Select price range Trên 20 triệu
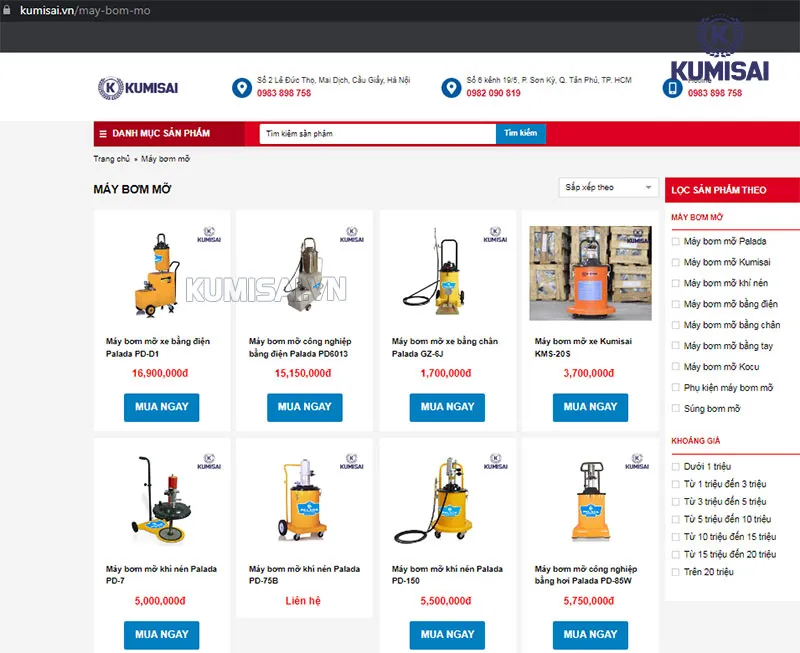This screenshot has height=653, width=800. point(676,572)
